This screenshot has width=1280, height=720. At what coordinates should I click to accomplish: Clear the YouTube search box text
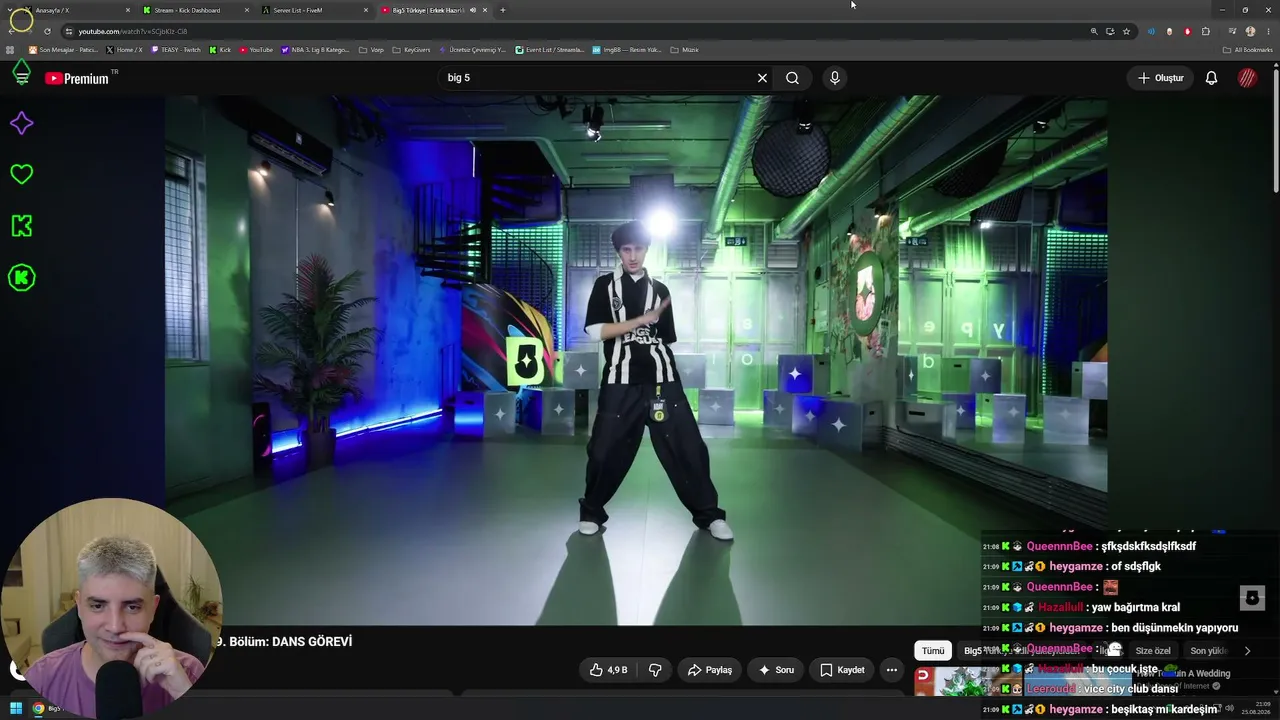pos(762,78)
